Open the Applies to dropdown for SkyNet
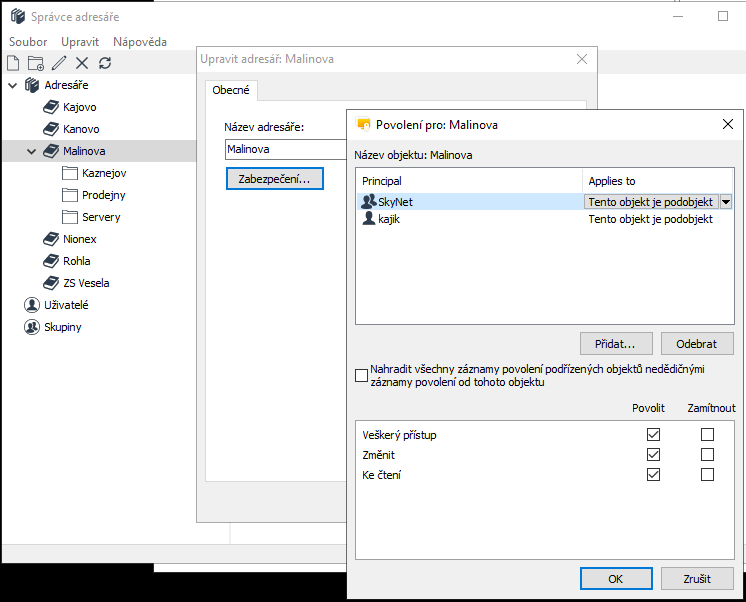Image resolution: width=746 pixels, height=602 pixels. [x=726, y=202]
